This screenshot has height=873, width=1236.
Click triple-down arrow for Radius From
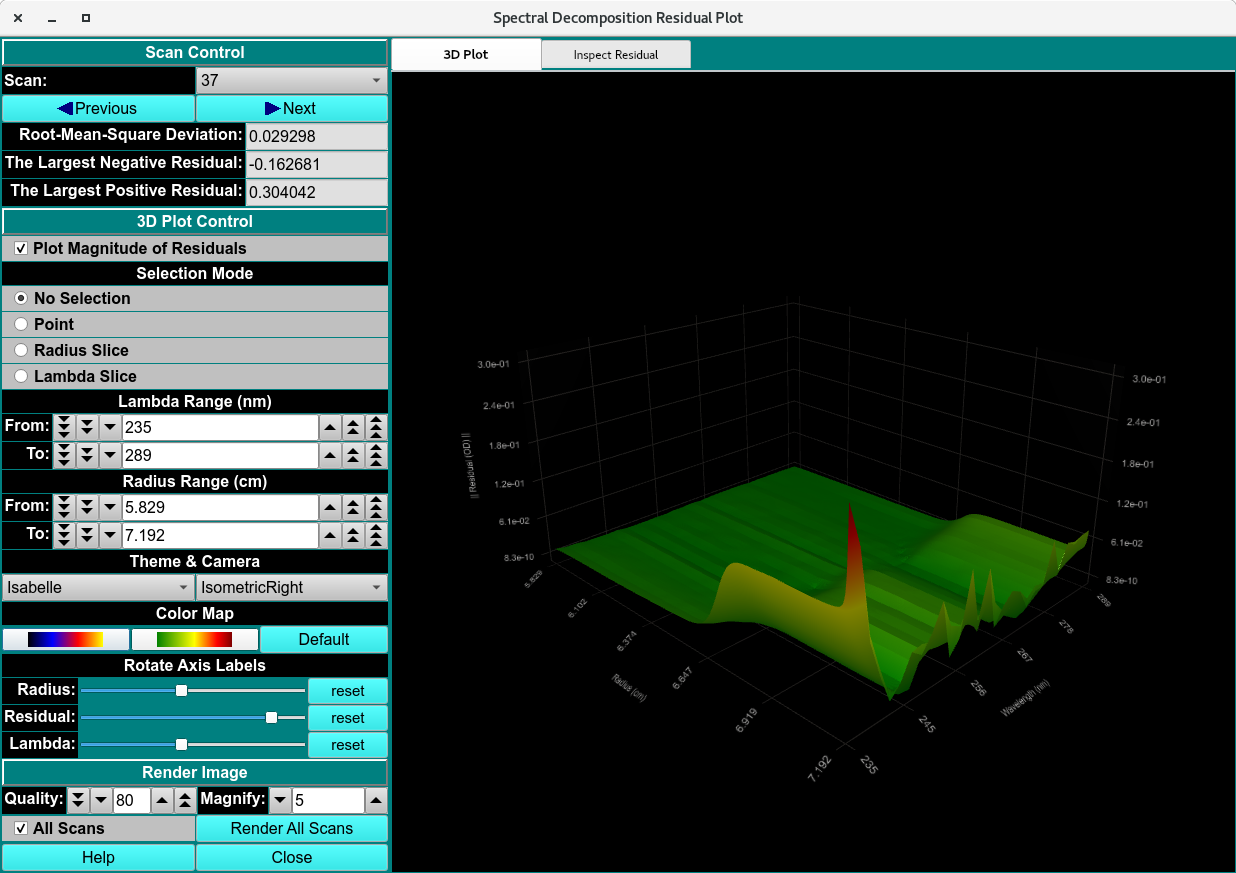pyautogui.click(x=64, y=507)
